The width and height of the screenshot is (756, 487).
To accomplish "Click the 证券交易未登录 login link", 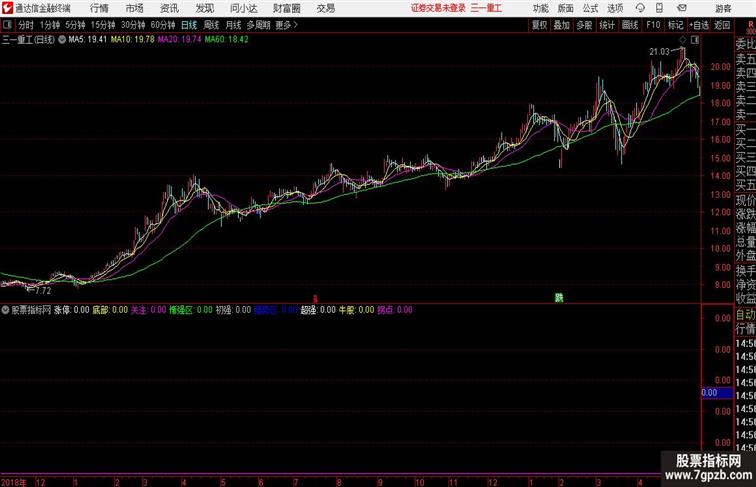I will (438, 8).
